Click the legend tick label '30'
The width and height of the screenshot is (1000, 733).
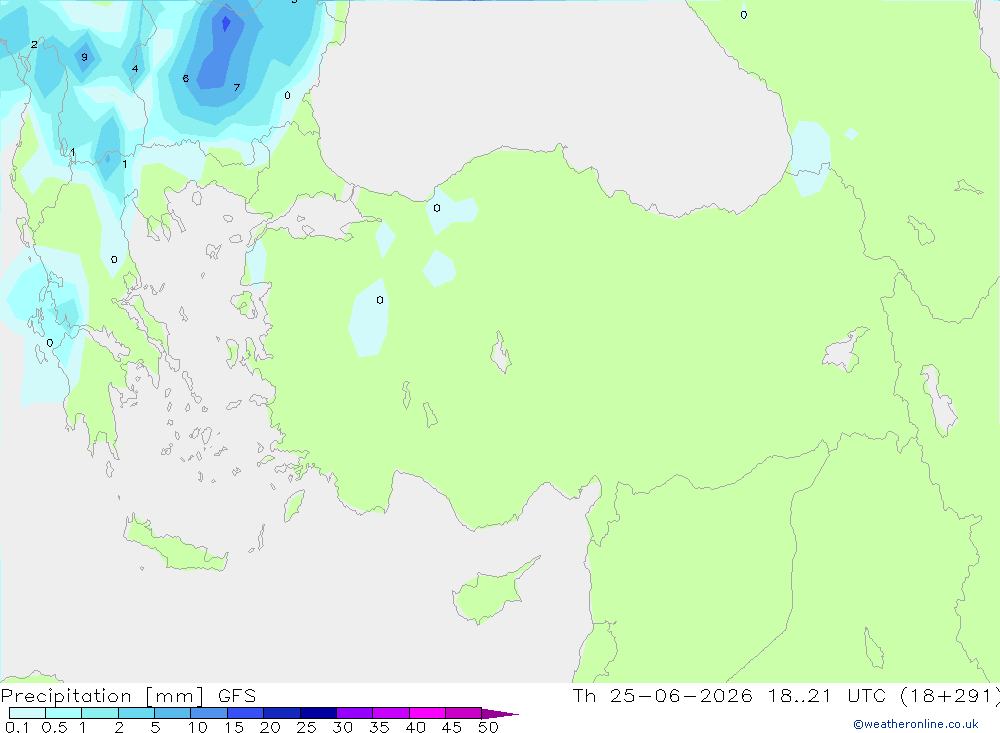click(342, 727)
